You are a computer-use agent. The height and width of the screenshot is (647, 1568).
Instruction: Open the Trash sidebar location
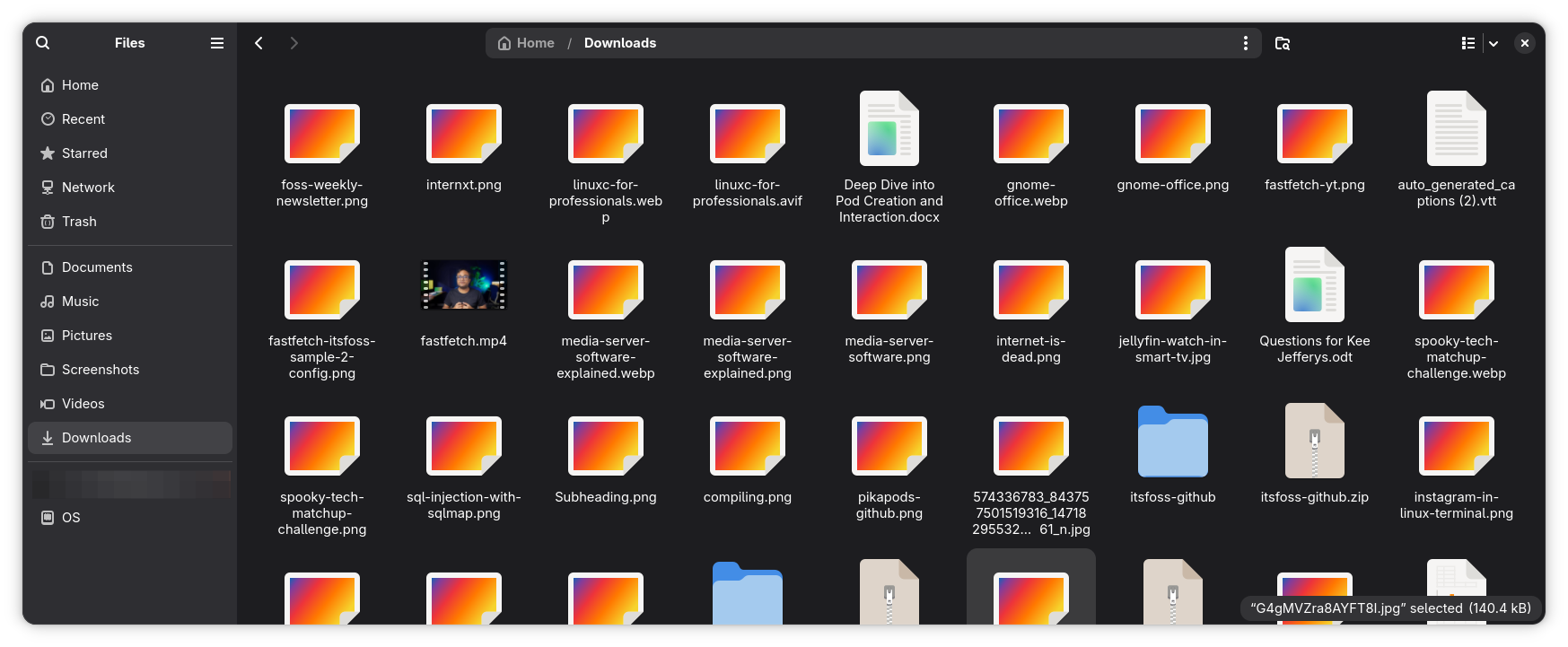[79, 222]
